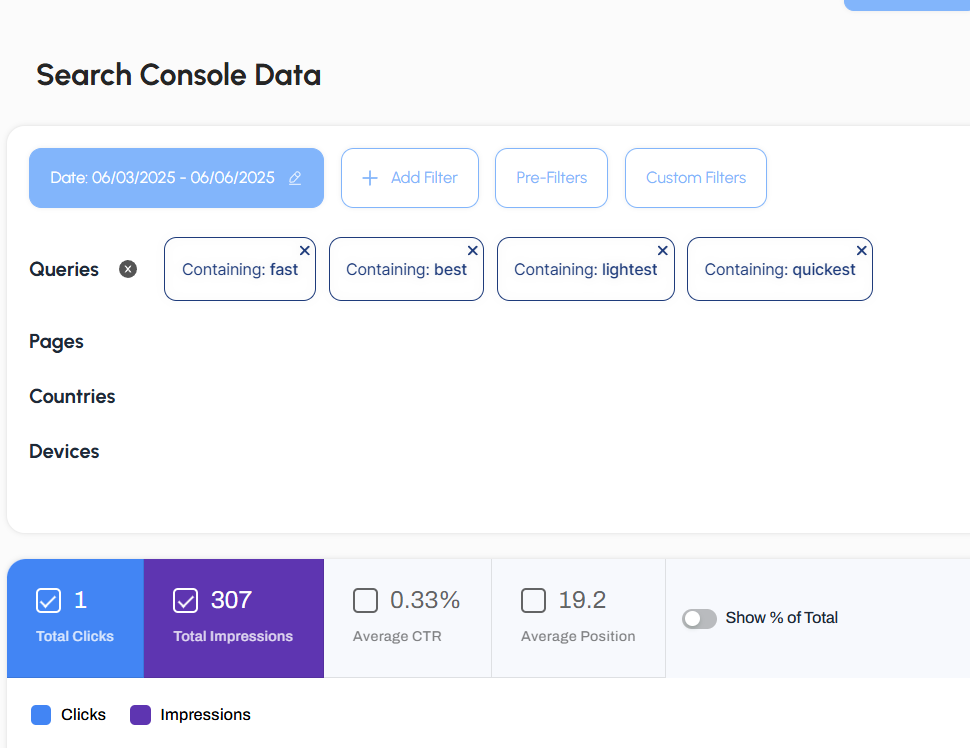Expand the Countries filter section

tap(72, 396)
